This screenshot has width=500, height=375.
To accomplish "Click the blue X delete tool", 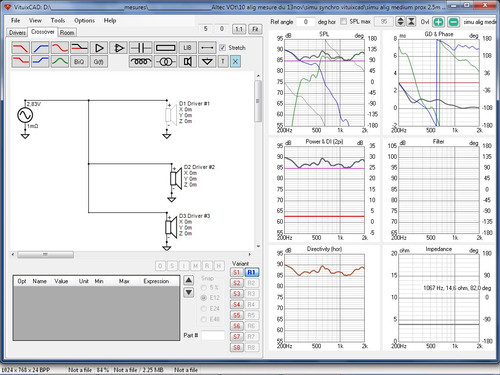I will [235, 62].
